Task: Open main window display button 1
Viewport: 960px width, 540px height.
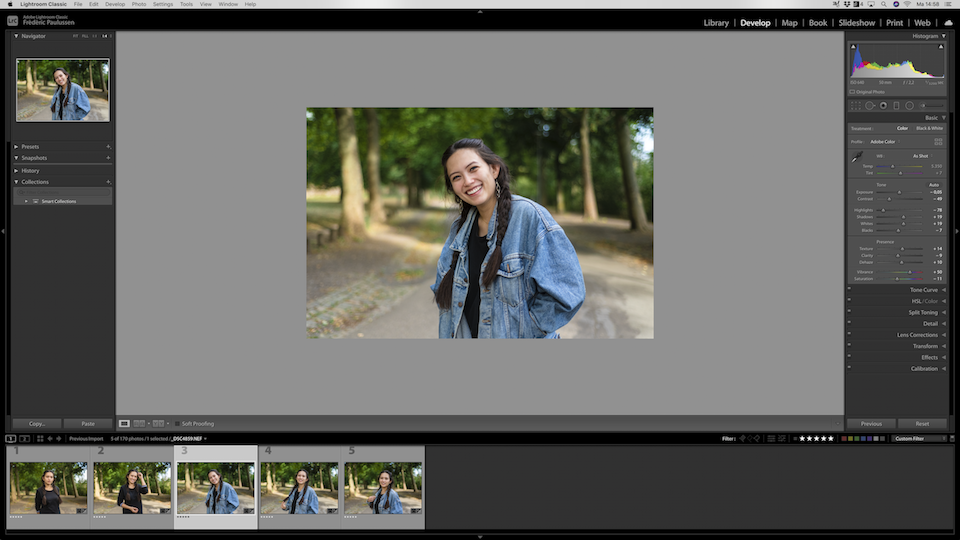Action: click(10, 438)
